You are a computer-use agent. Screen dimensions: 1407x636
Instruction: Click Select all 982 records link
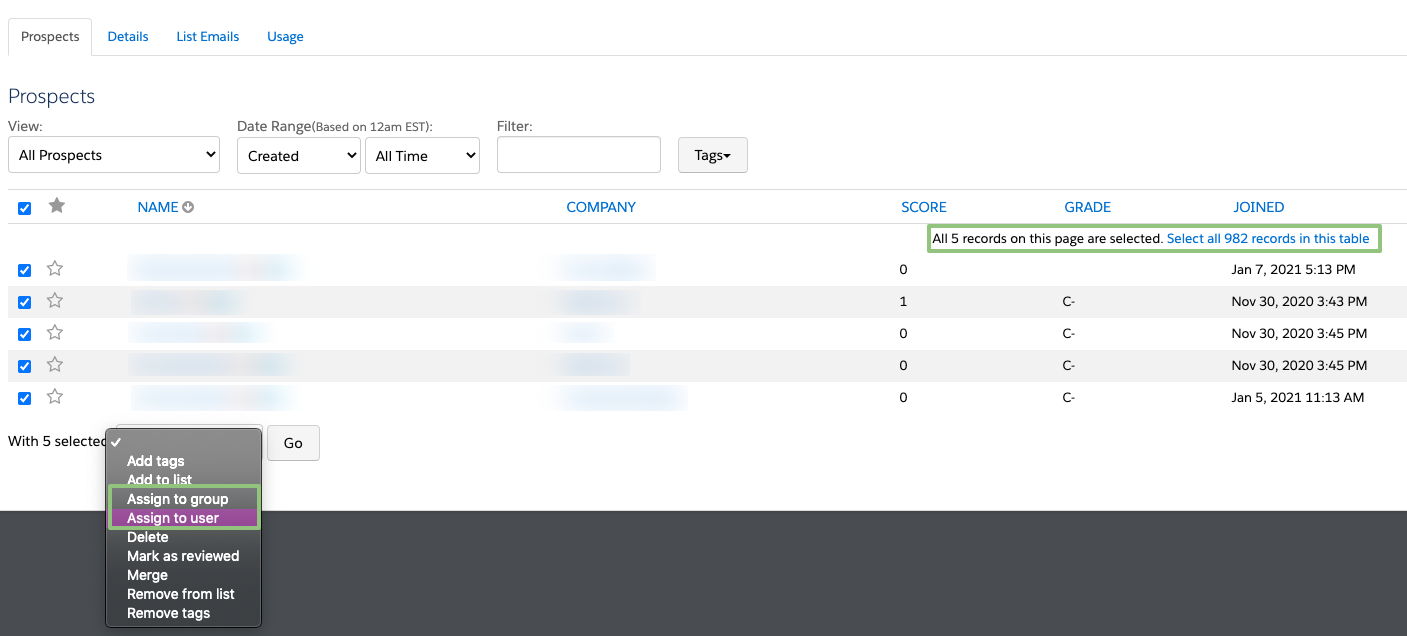click(x=1267, y=239)
